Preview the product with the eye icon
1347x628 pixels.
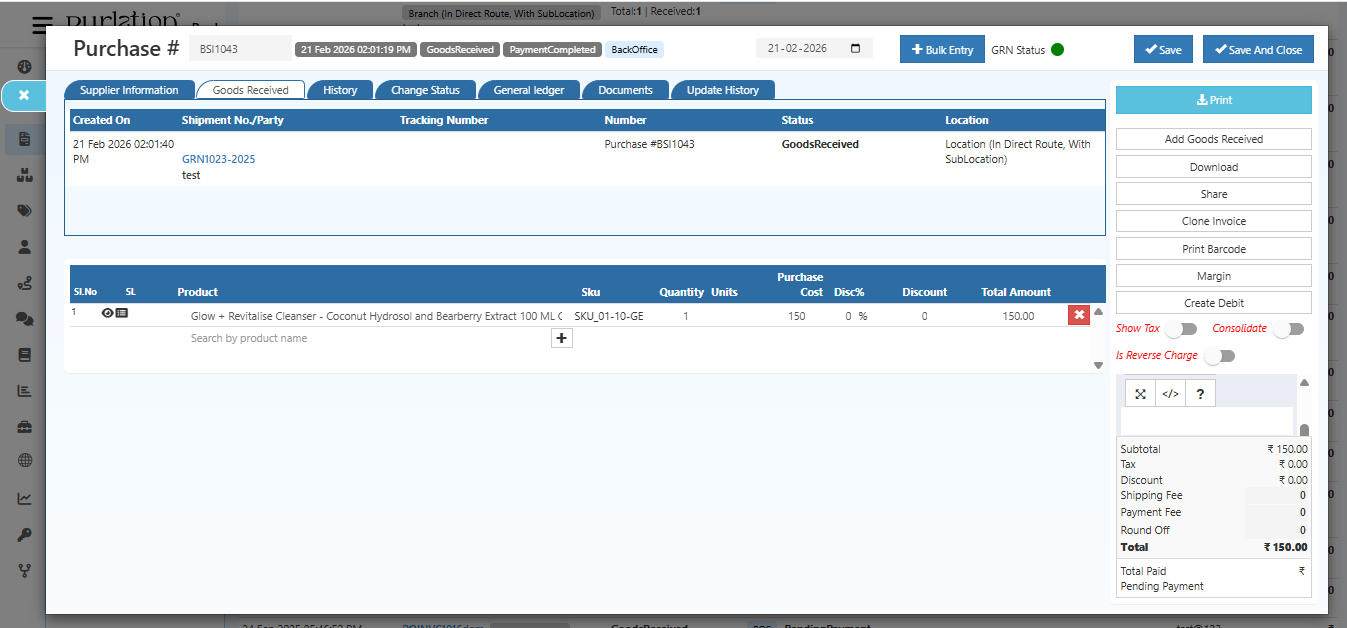(x=108, y=313)
